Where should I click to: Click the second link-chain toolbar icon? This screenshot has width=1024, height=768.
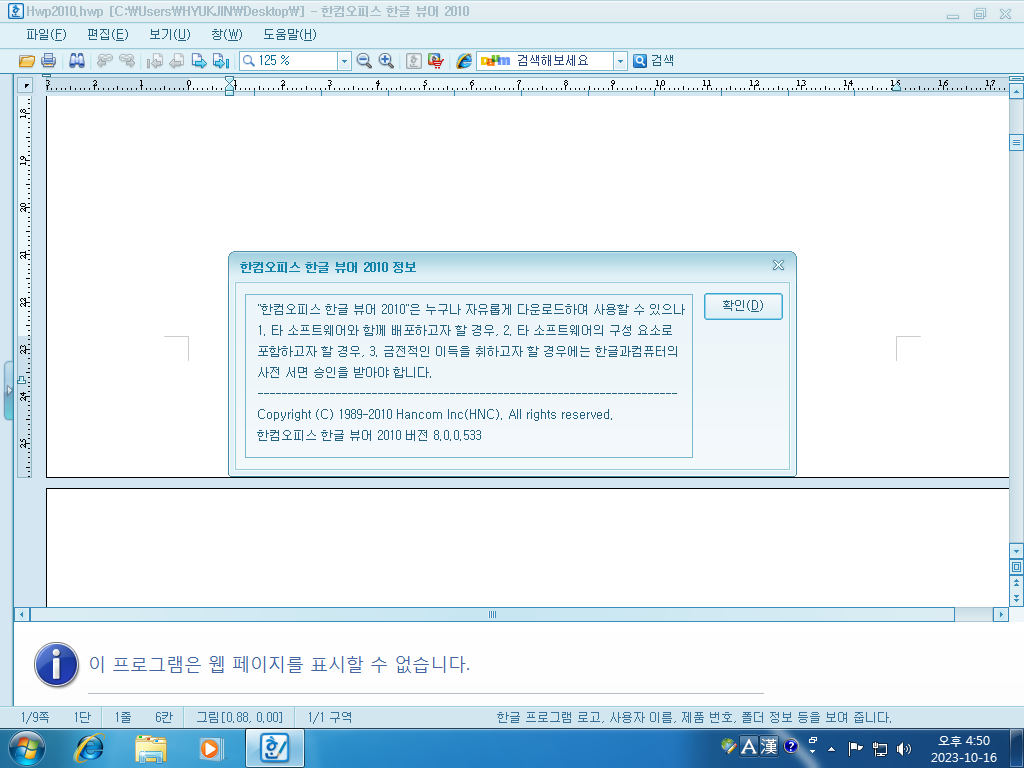coord(127,61)
